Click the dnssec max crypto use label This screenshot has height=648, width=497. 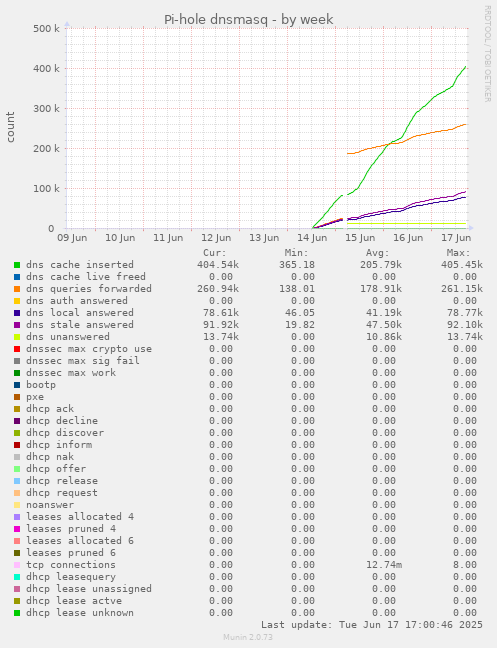[89, 349]
